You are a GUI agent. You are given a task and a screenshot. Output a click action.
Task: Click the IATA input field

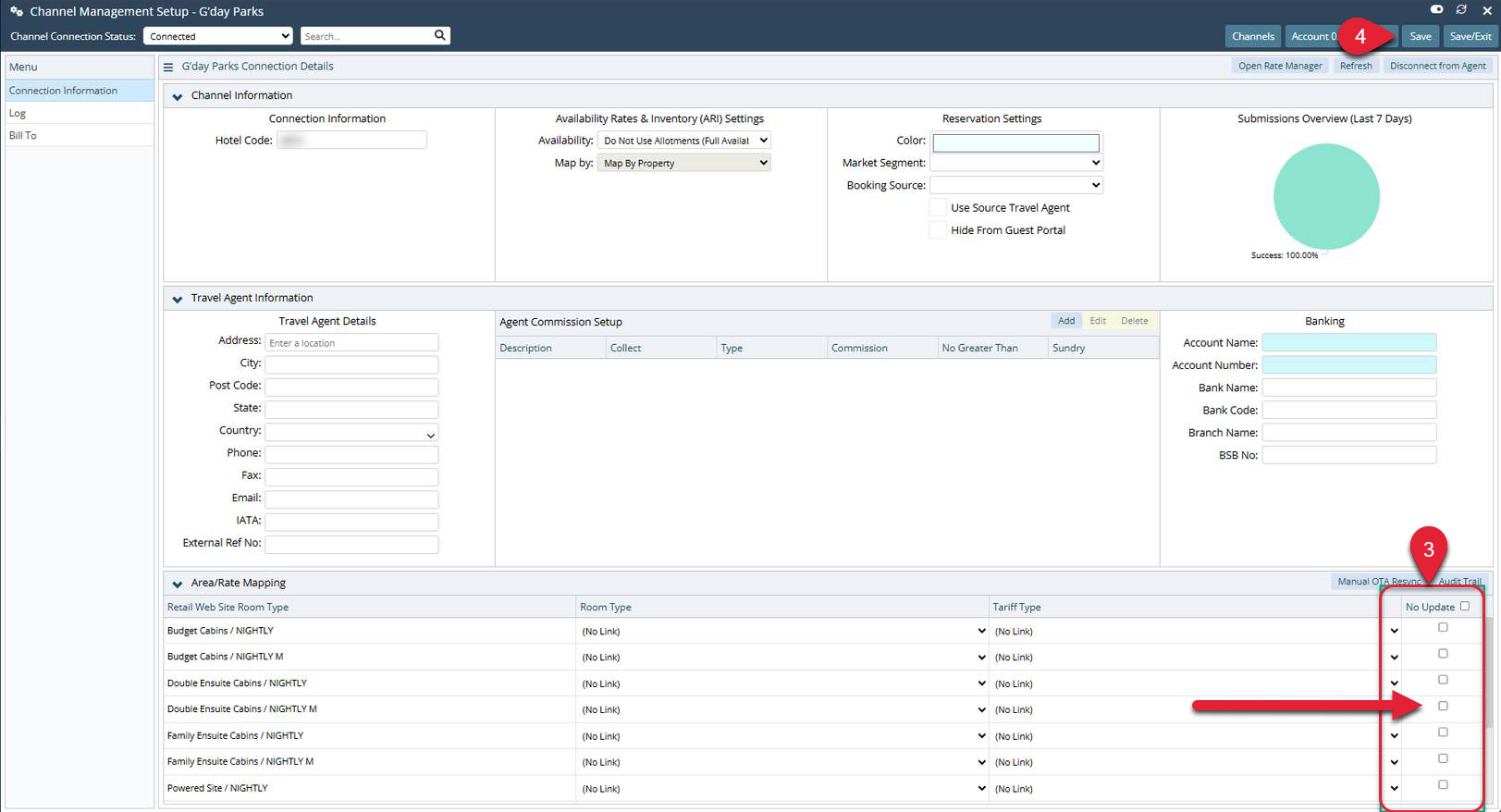tap(351, 522)
